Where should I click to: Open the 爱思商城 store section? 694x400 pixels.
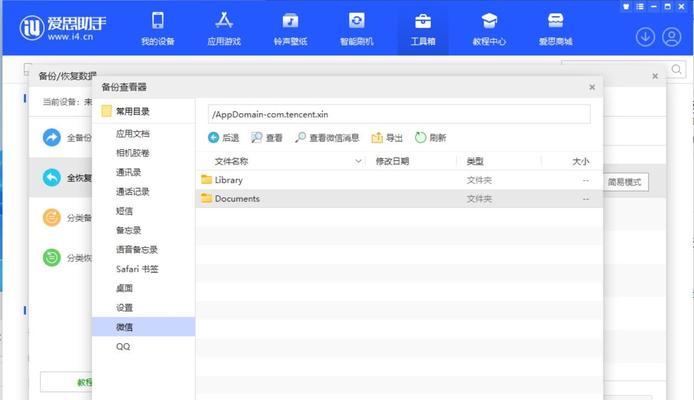(555, 29)
